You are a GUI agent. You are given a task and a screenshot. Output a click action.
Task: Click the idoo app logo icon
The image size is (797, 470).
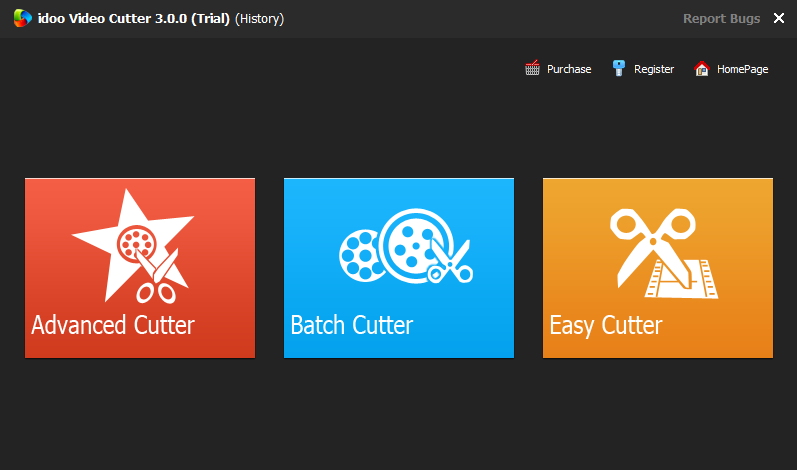[x=22, y=18]
